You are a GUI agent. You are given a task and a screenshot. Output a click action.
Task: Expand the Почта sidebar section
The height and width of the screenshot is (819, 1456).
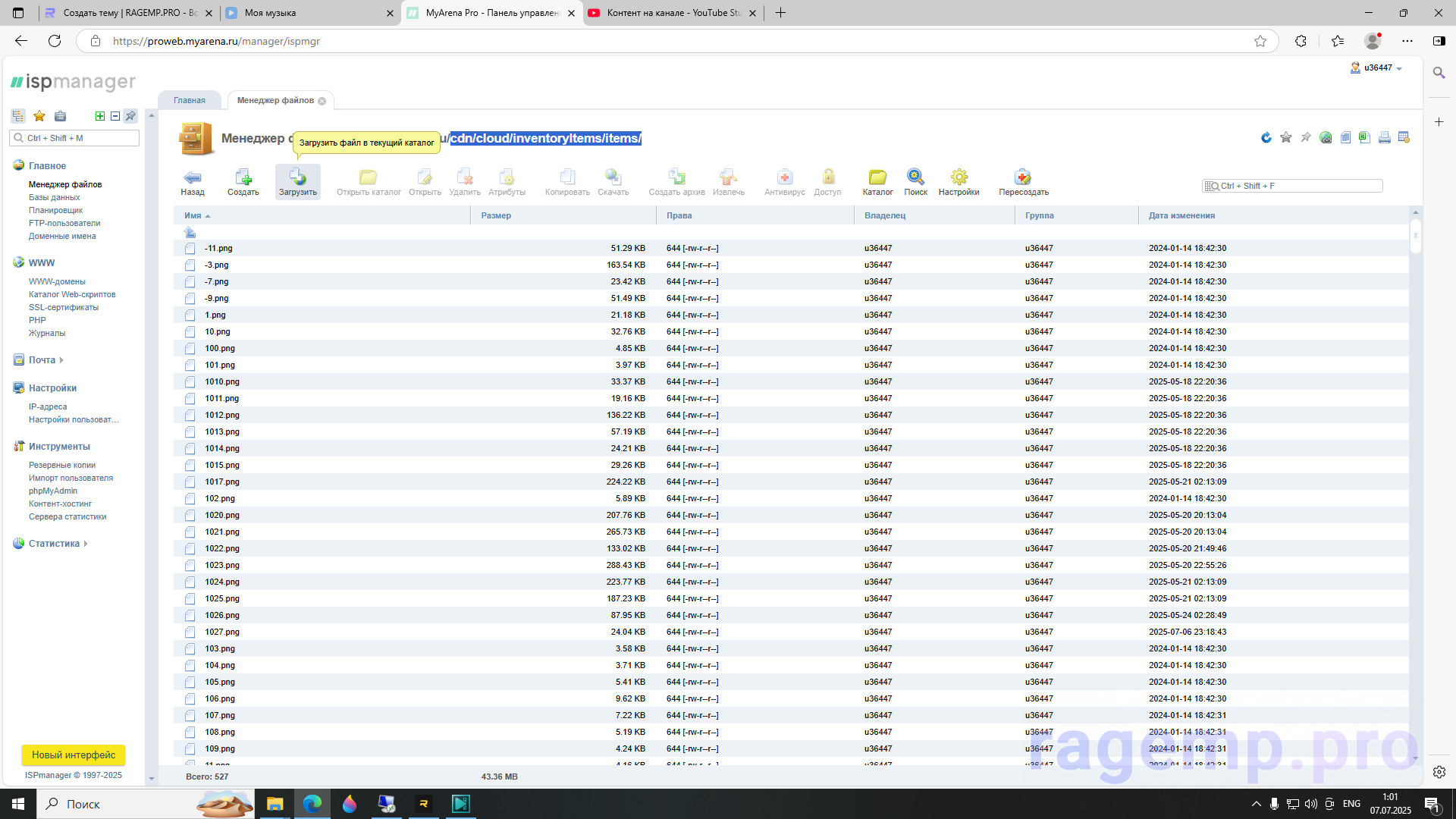coord(42,360)
